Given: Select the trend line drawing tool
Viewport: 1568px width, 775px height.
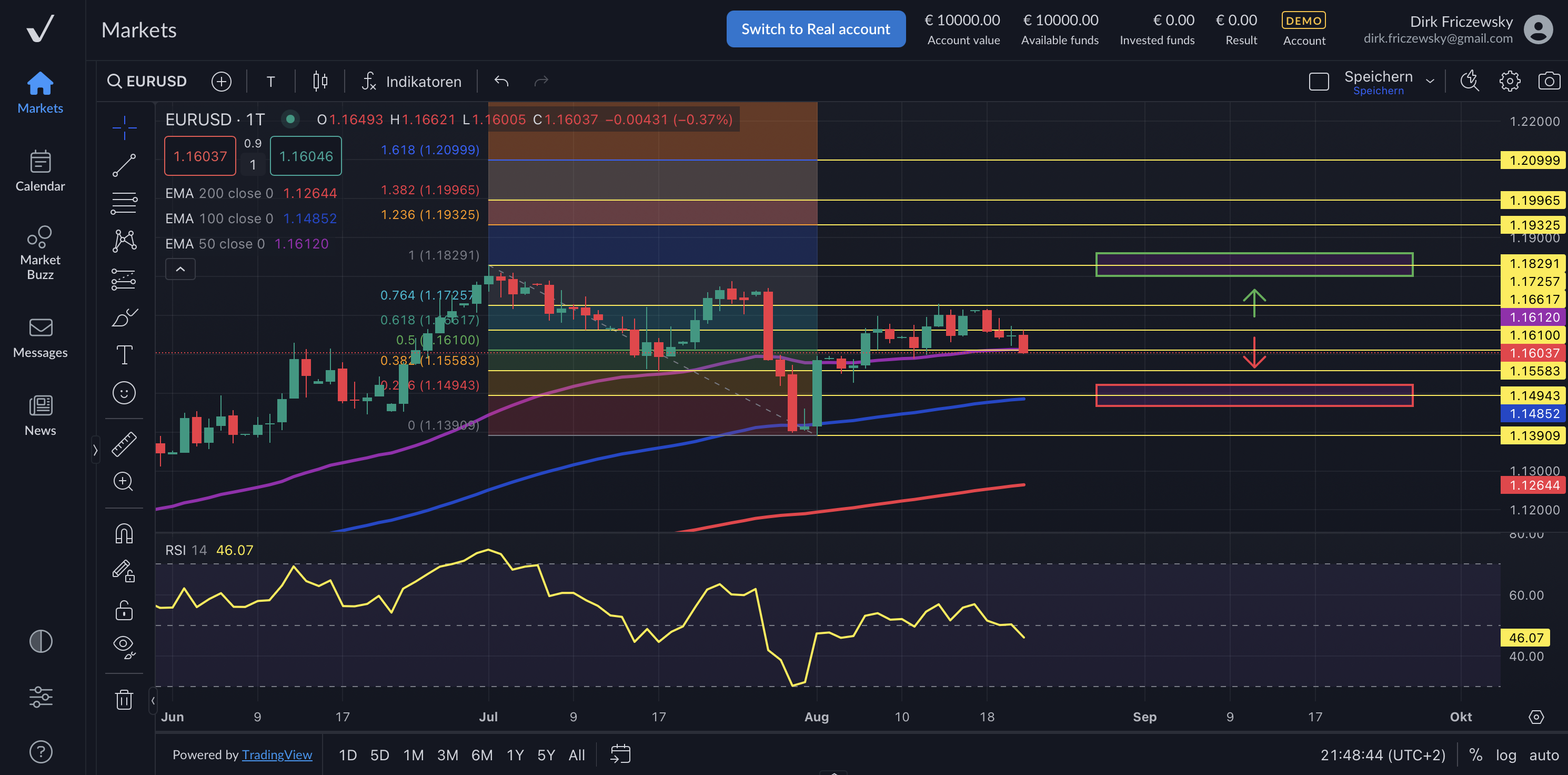Looking at the screenshot, I should tap(124, 165).
